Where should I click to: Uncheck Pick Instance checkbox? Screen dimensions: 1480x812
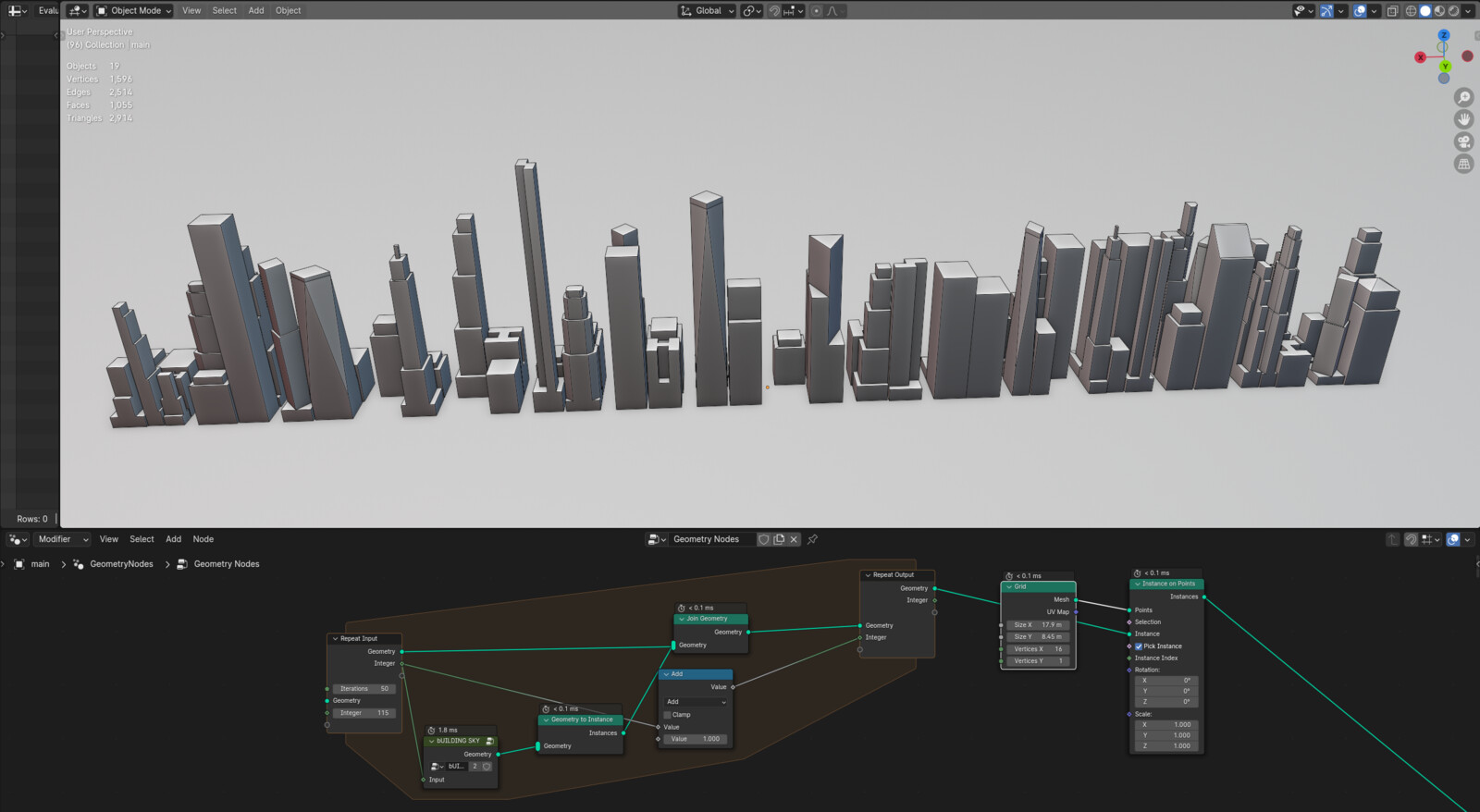(x=1139, y=646)
